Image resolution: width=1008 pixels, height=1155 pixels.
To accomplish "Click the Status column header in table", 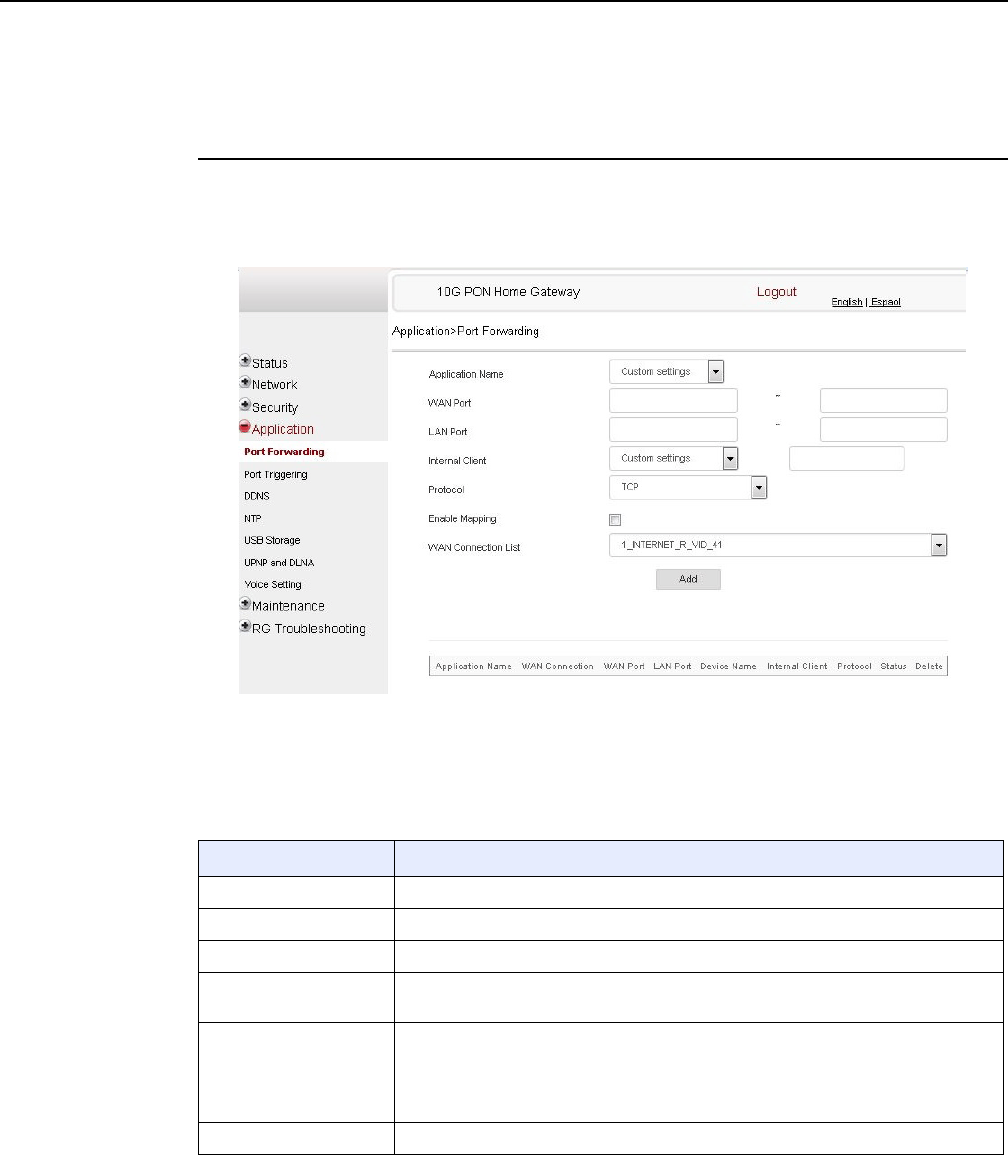I will coord(893,667).
